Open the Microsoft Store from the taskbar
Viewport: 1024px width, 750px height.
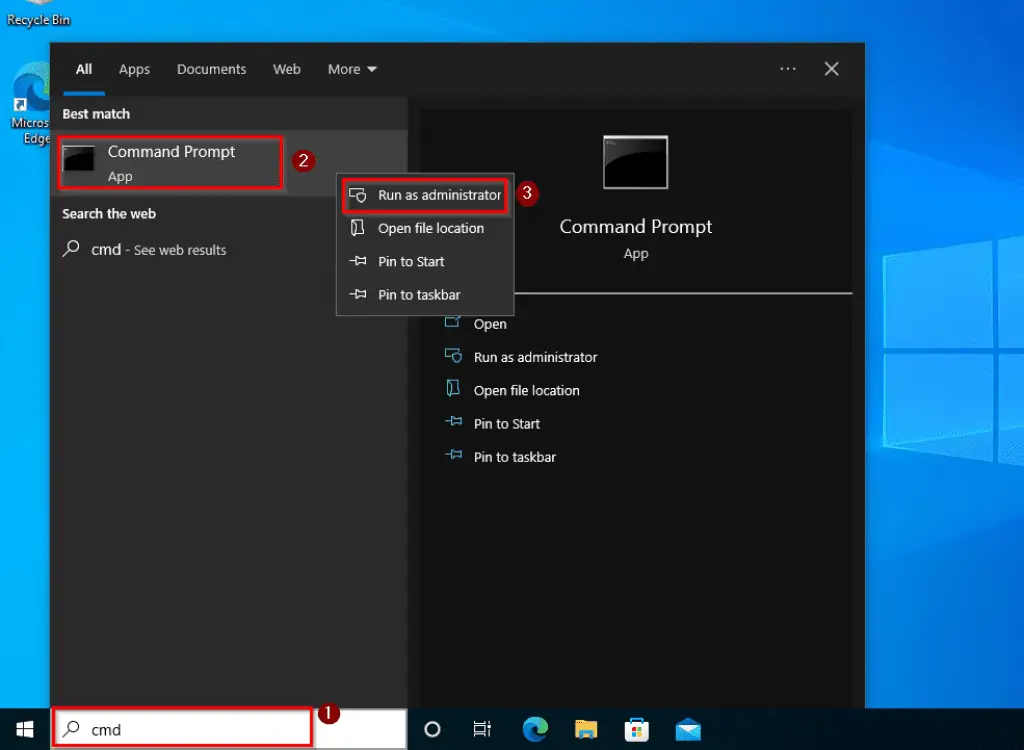point(637,729)
